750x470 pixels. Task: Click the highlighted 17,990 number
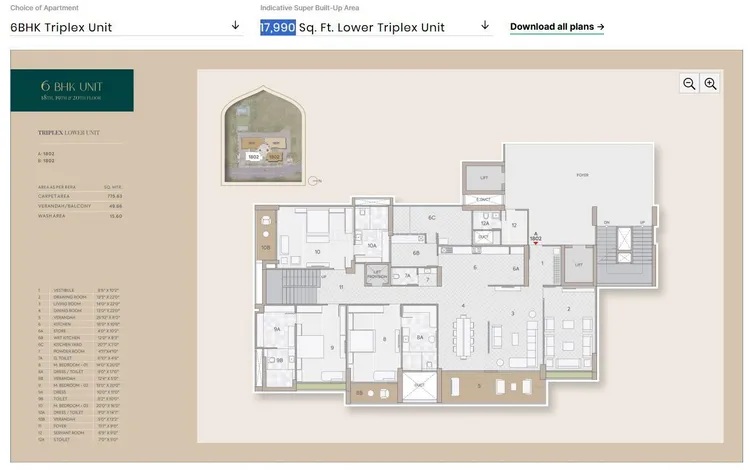click(277, 27)
